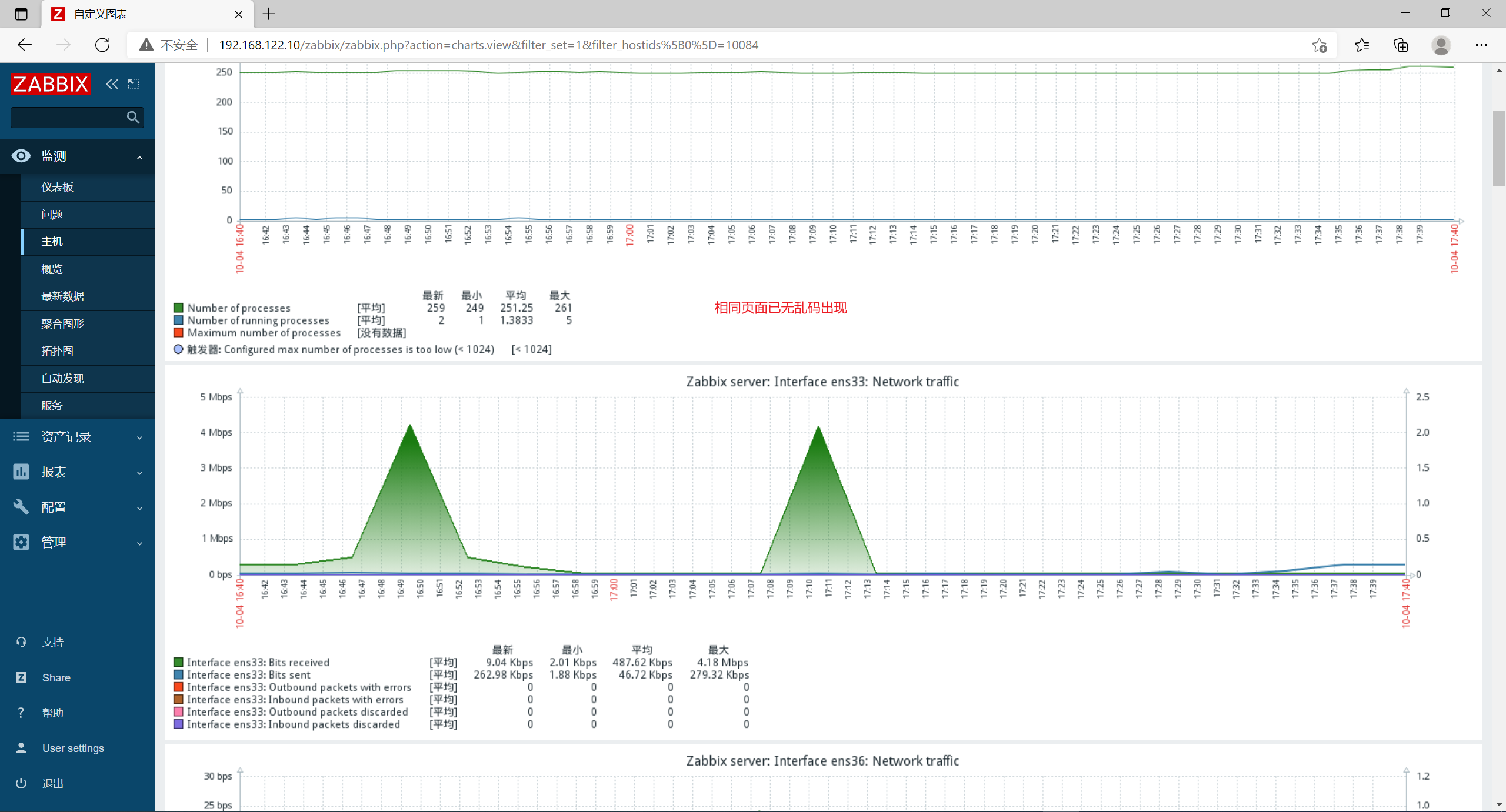Collapse the sidebar with double-chevron icon
1506x812 pixels.
tap(112, 84)
